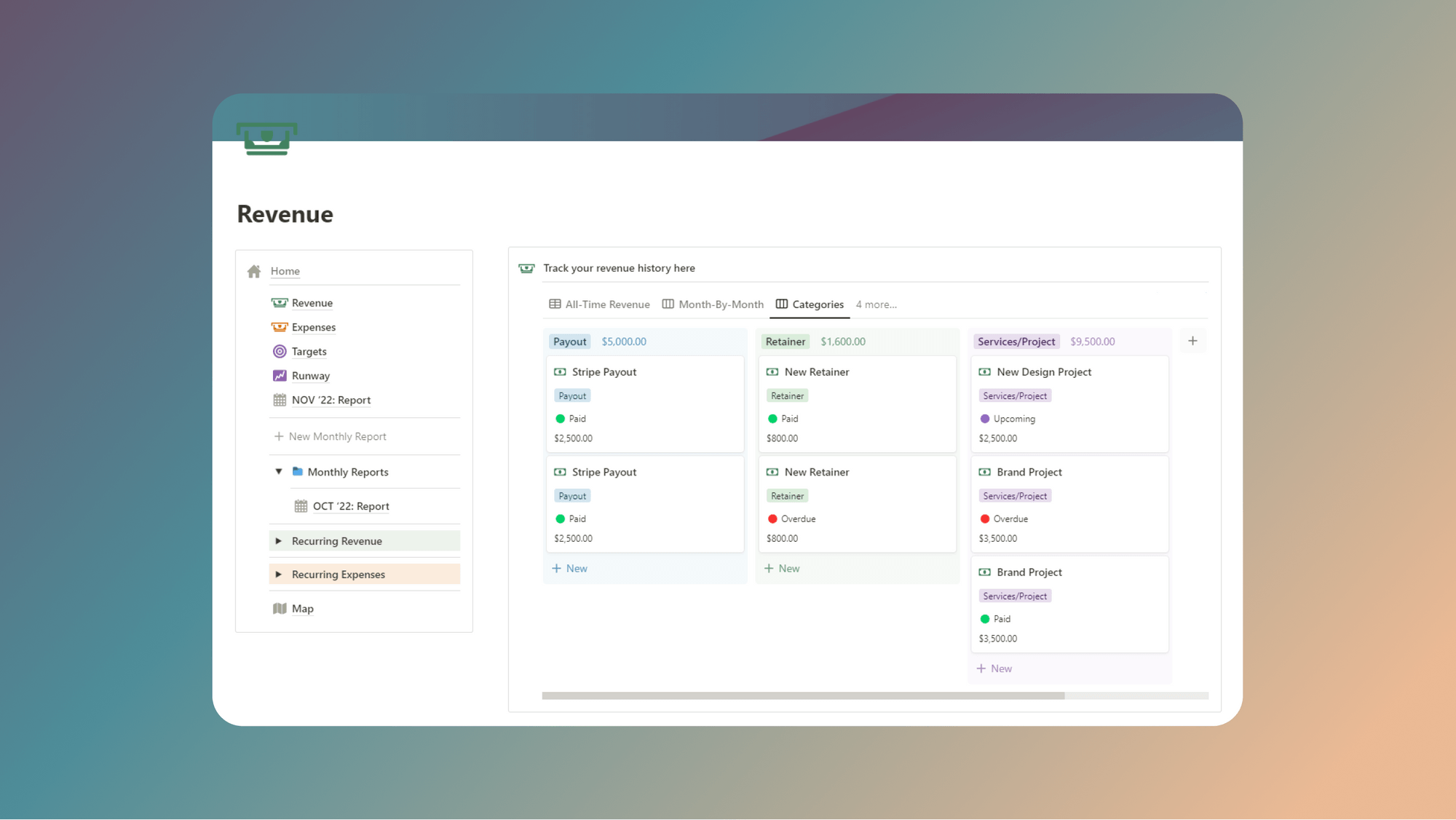Viewport: 1456px width, 820px height.
Task: Click the Overdue status dot on Brand Project
Action: (985, 519)
